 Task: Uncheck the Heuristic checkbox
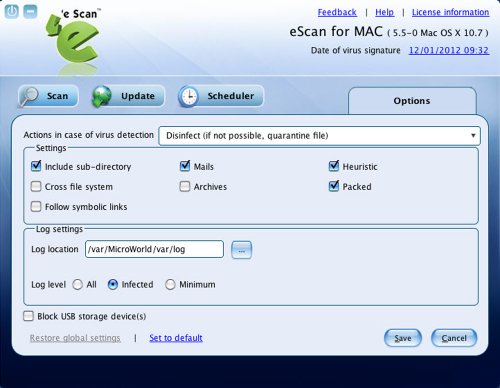coord(334,166)
